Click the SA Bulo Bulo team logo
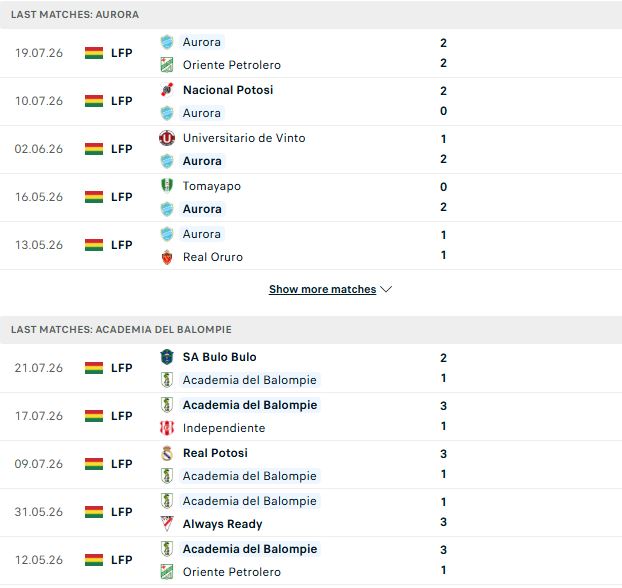 (167, 357)
